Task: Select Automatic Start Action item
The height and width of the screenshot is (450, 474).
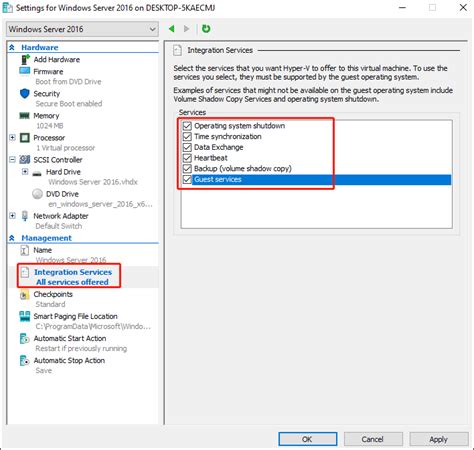Action: tap(70, 338)
